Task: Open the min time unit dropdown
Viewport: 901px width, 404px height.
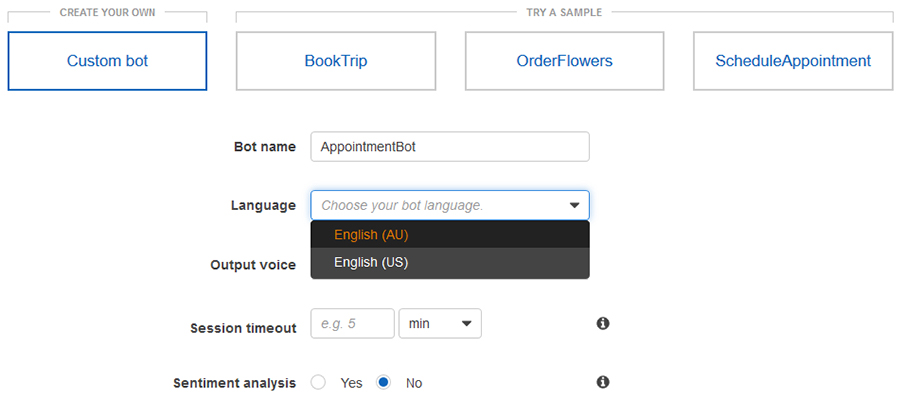Action: pyautogui.click(x=440, y=324)
